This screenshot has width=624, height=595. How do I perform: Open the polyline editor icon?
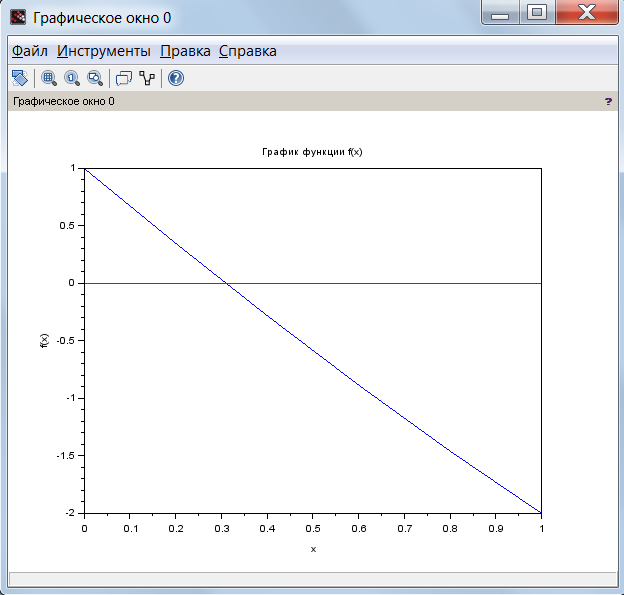[147, 78]
